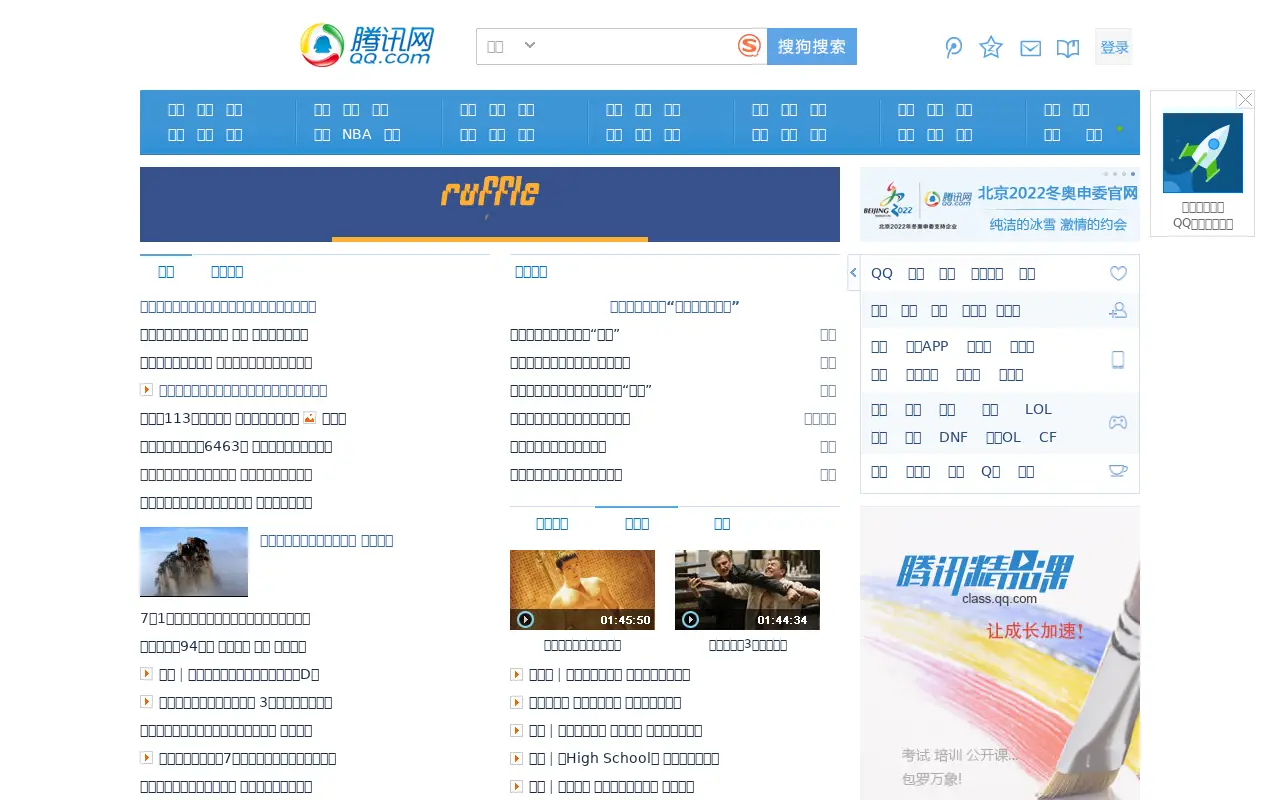Open the 北京2022冬奥申委官网 banner
1280x800 pixels.
(1000, 204)
